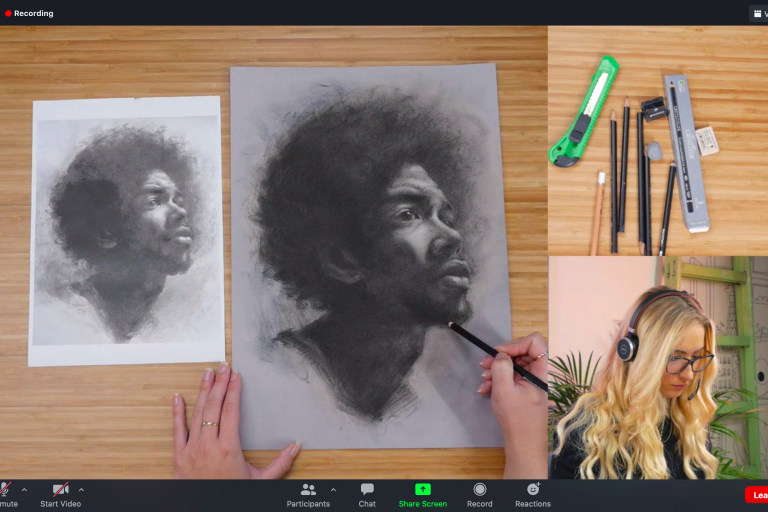Open the Participants list
This screenshot has width=768, height=512.
[x=308, y=490]
